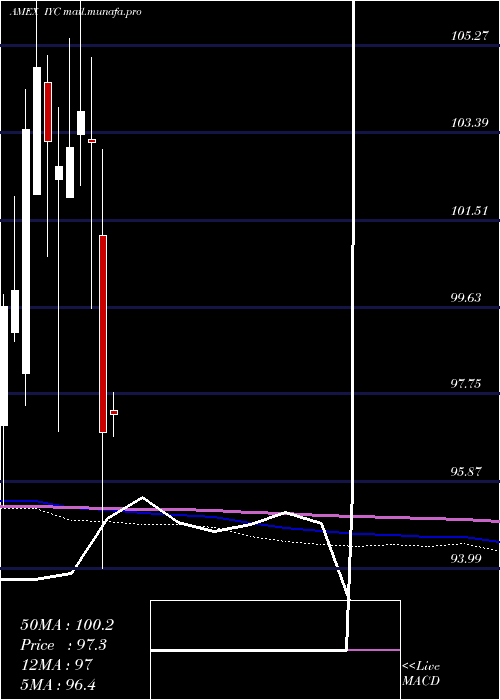Image resolution: width=500 pixels, height=700 pixels.
Task: Click the 105.27 price axis label
Action: coord(470,36)
